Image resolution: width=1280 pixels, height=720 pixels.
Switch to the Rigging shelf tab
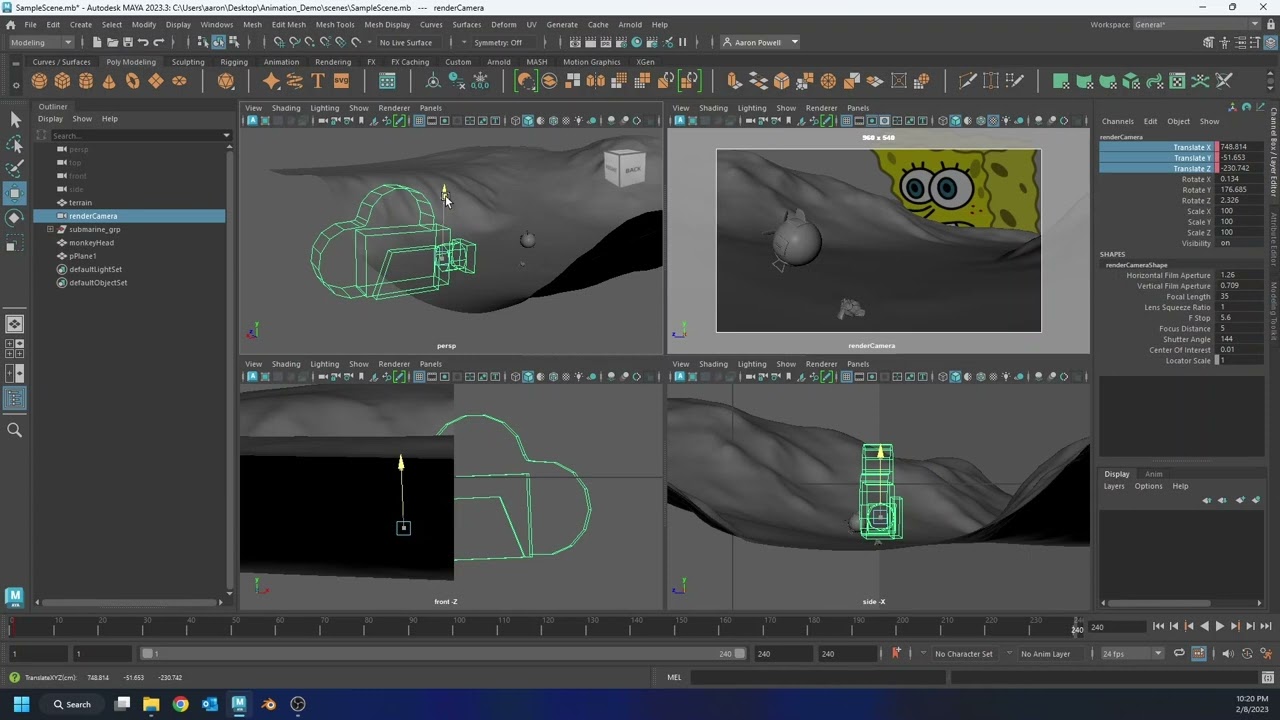pyautogui.click(x=234, y=62)
